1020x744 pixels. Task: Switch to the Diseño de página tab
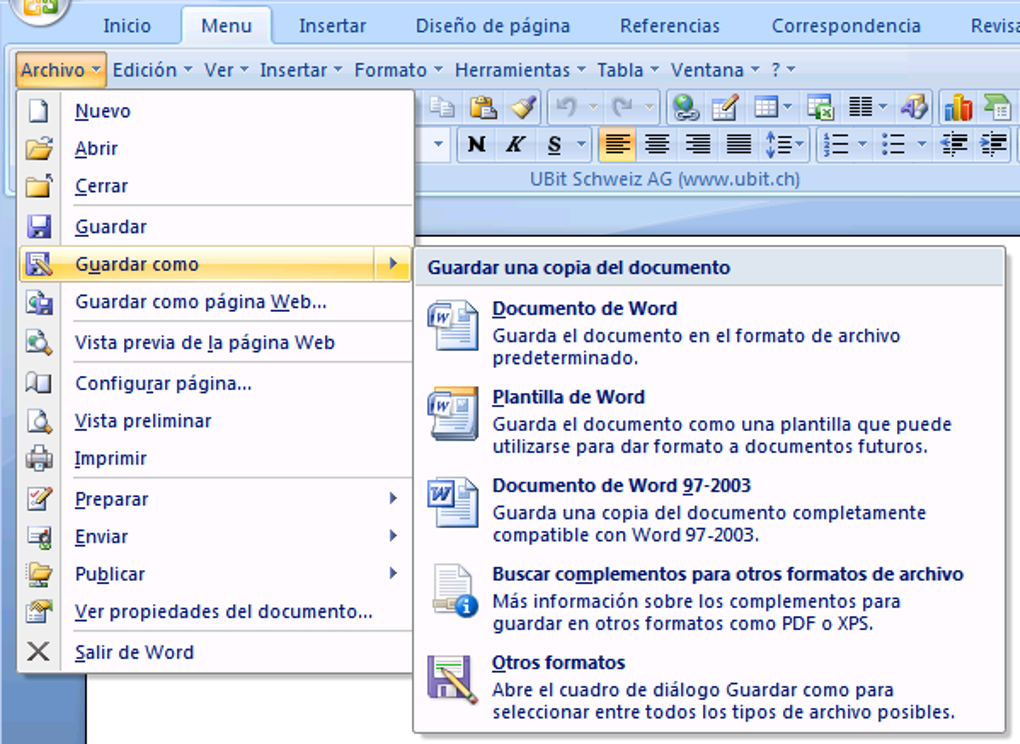(x=492, y=26)
